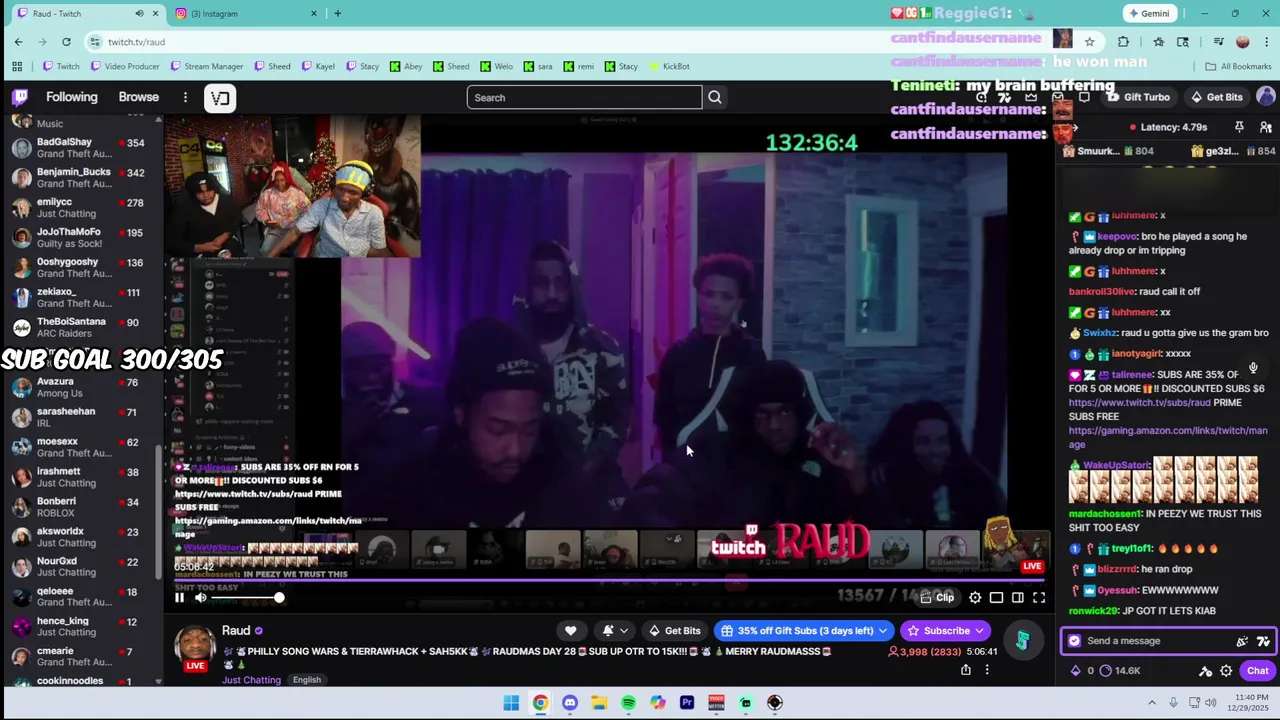Screen dimensions: 1280x720
Task: Click the Chat send button
Action: coord(1257,671)
